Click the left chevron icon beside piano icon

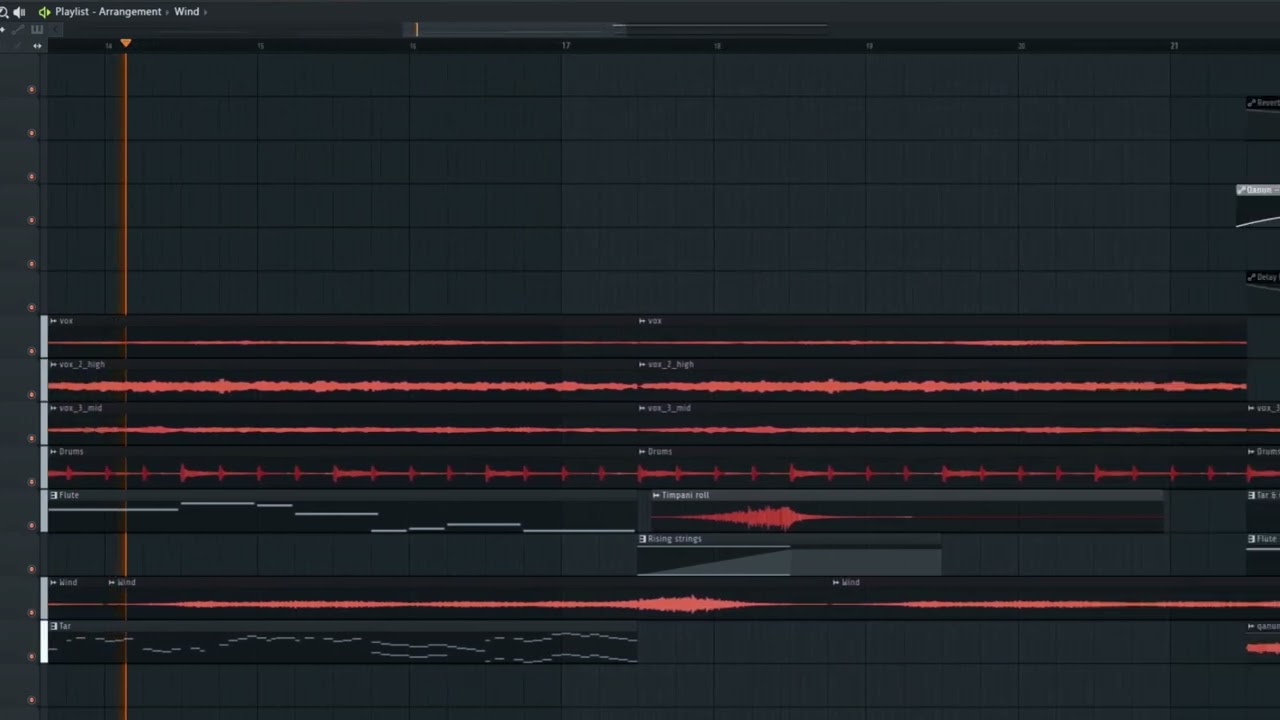(x=56, y=29)
